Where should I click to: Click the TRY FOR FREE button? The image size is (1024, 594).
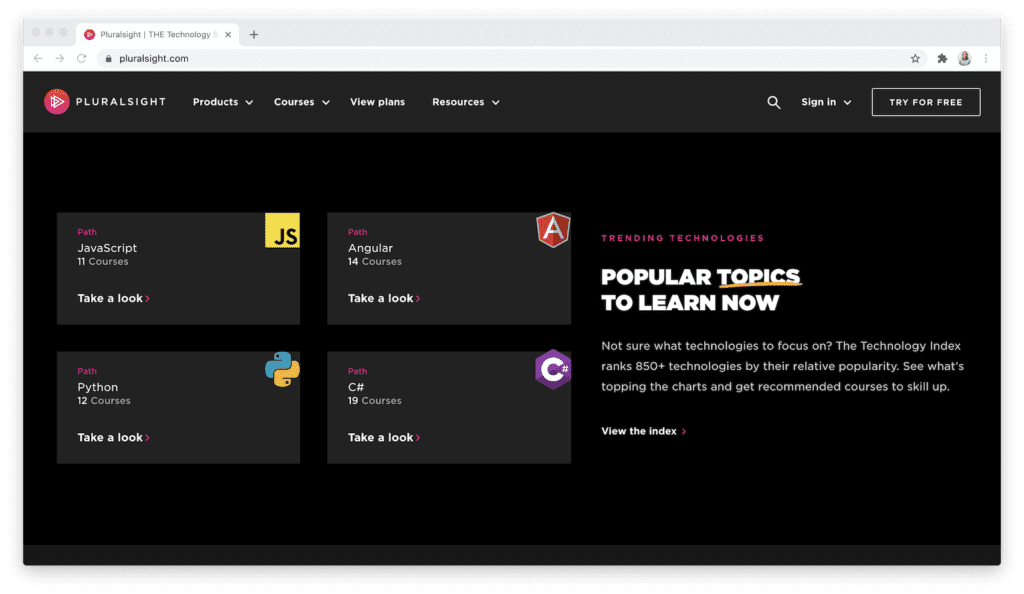click(925, 102)
